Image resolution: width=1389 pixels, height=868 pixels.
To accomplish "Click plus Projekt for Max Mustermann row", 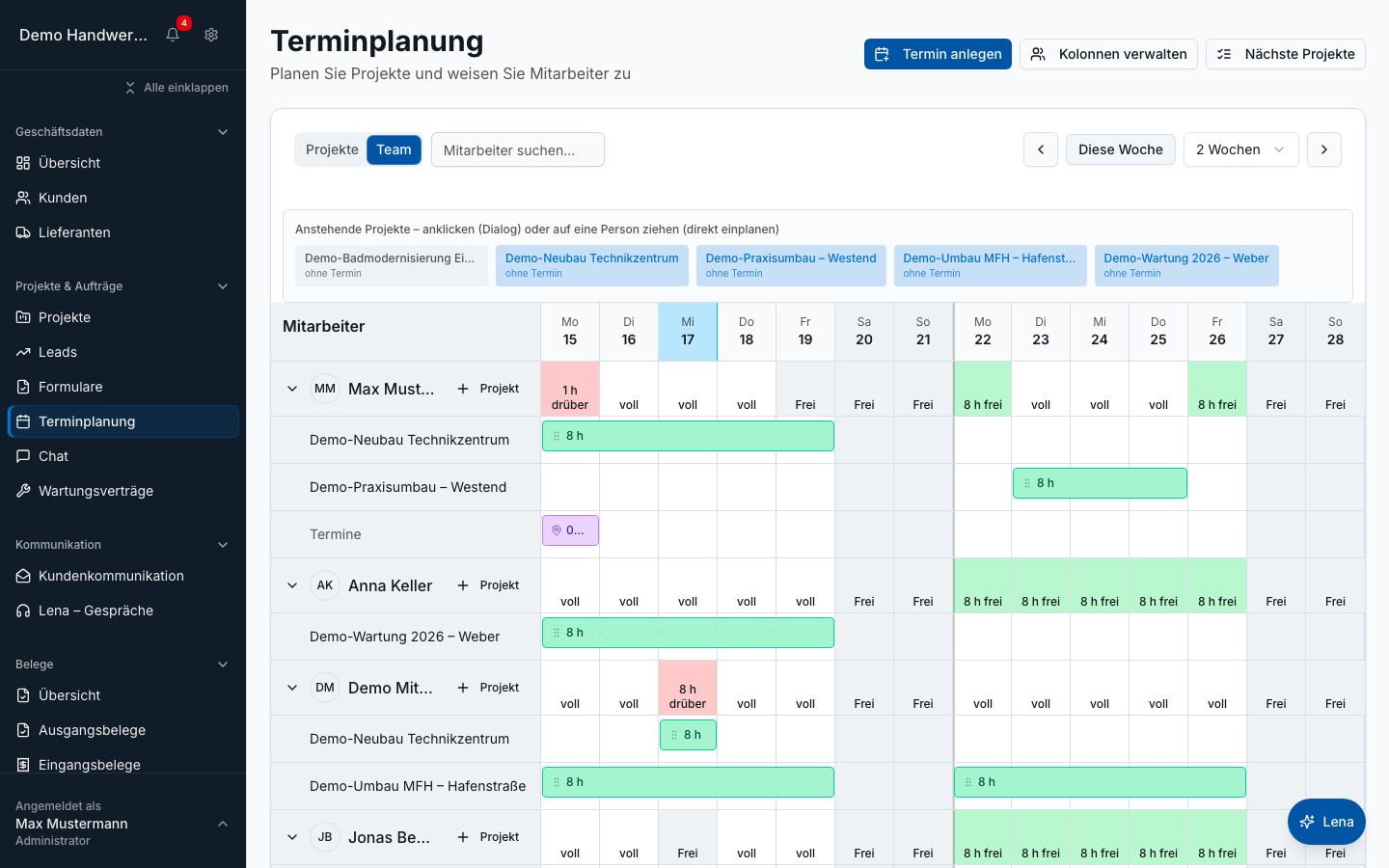I will point(488,389).
